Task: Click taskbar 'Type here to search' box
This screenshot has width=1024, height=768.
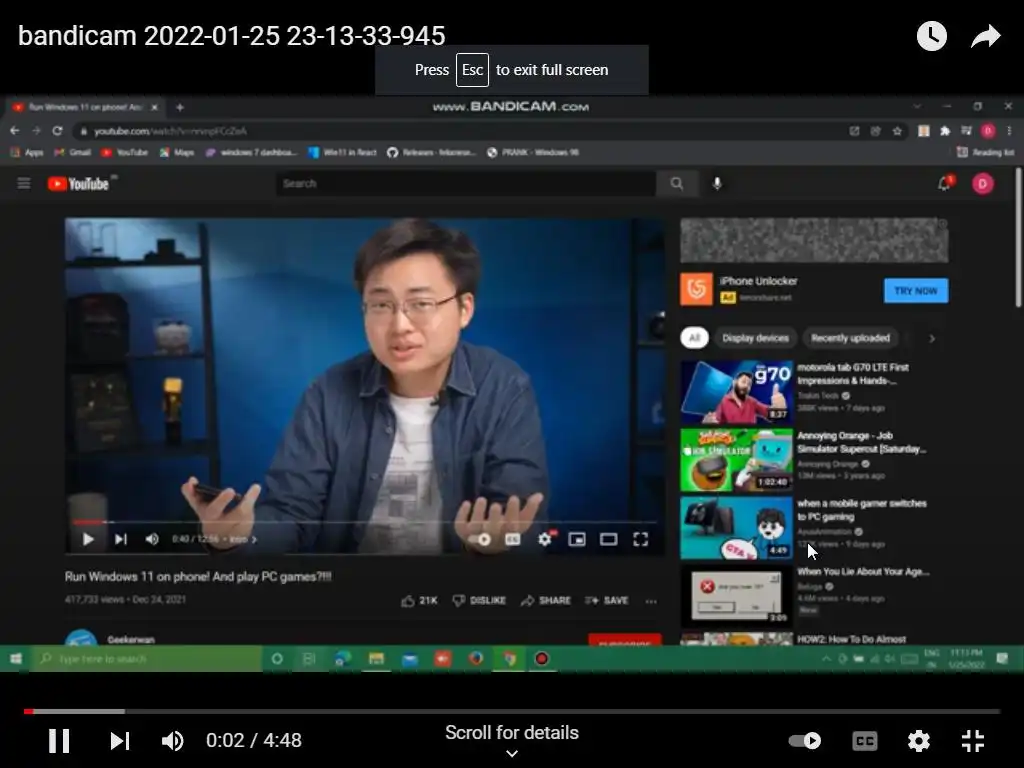Action: pyautogui.click(x=146, y=659)
